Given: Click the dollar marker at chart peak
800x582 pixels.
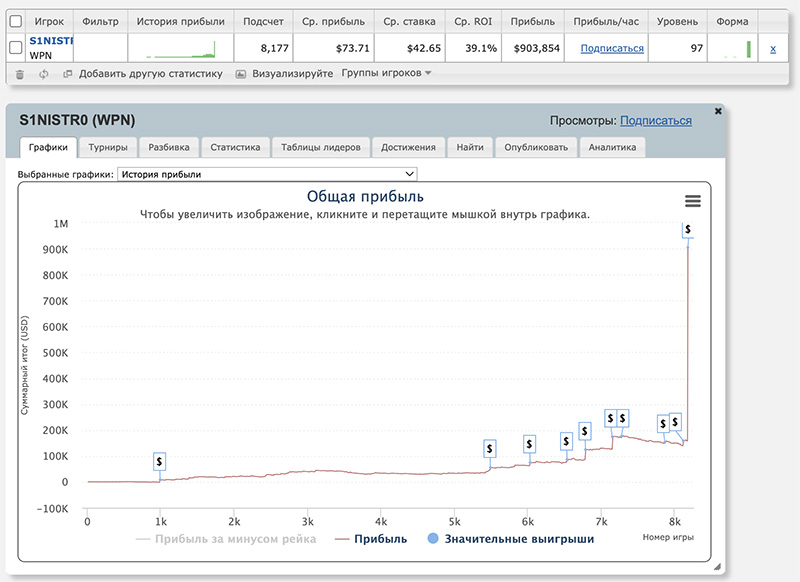Looking at the screenshot, I should pos(688,229).
